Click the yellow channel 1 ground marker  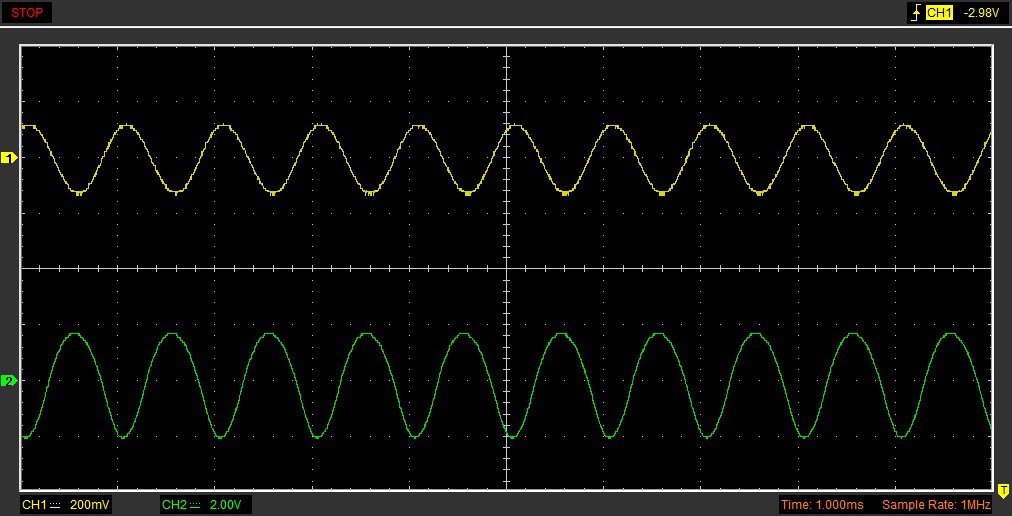(x=9, y=158)
